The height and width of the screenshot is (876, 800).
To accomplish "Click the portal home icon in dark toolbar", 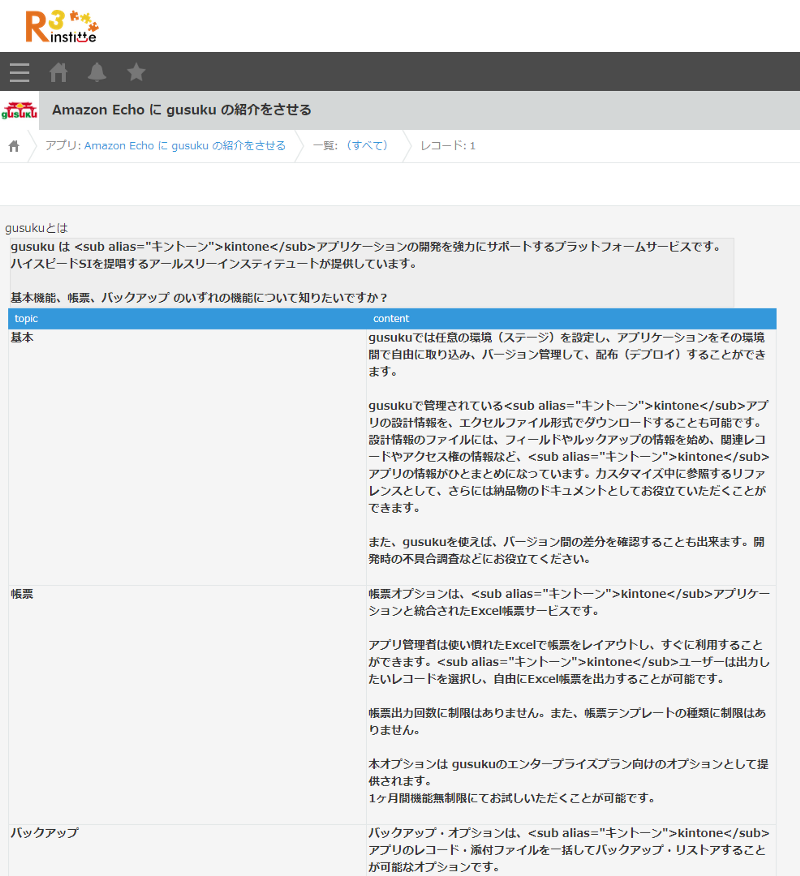I will [x=59, y=72].
